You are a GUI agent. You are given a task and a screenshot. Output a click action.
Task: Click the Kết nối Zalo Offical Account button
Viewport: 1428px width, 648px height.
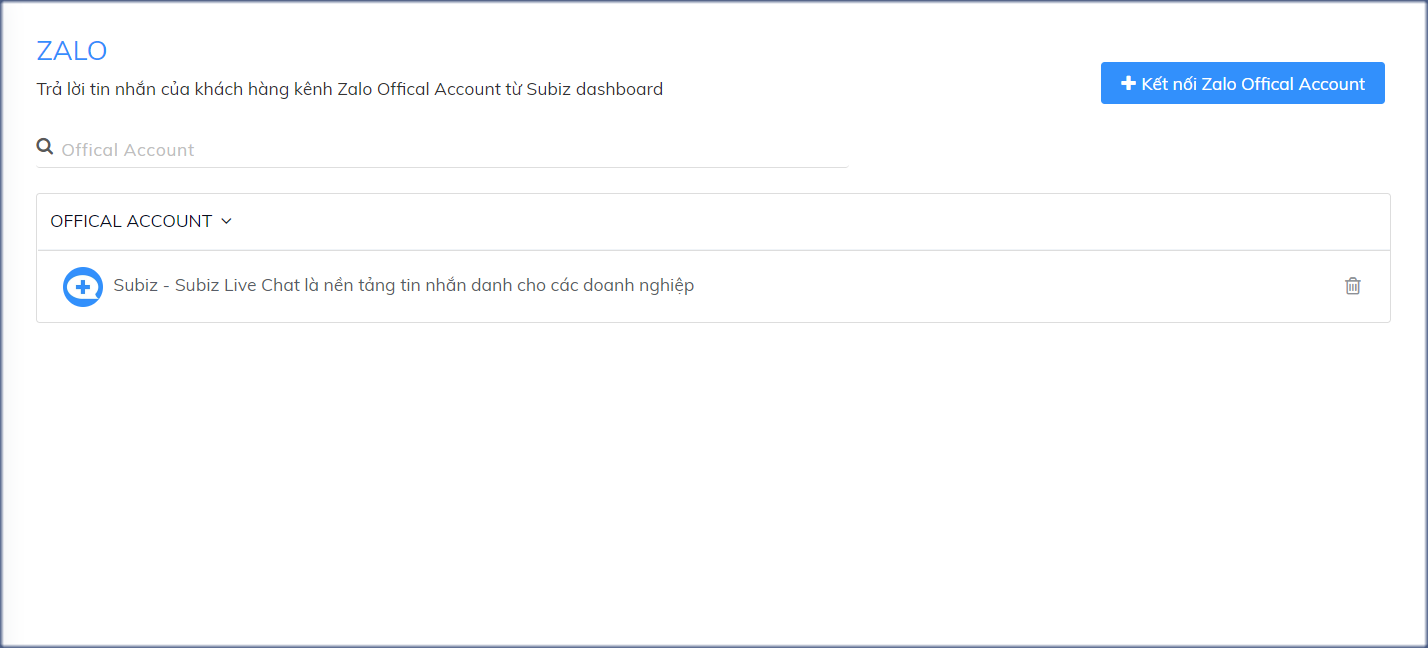pos(1242,83)
